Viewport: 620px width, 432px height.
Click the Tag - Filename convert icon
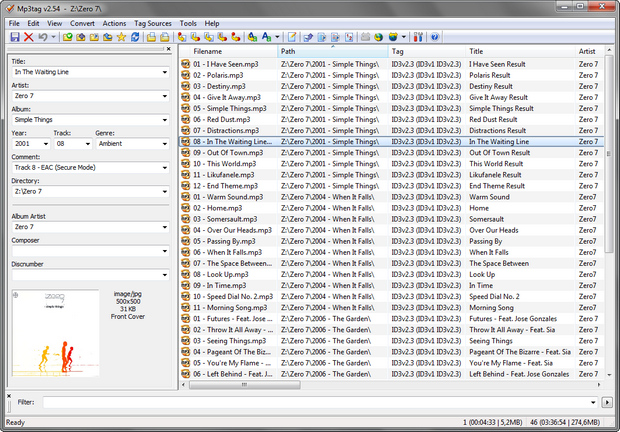click(182, 37)
